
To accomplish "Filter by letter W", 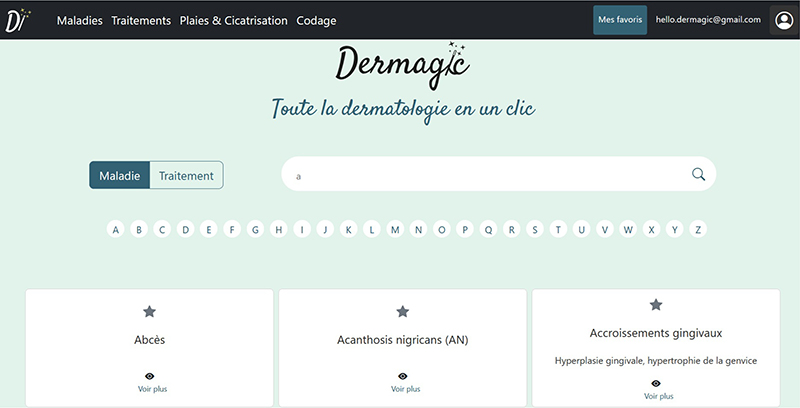I will (628, 230).
